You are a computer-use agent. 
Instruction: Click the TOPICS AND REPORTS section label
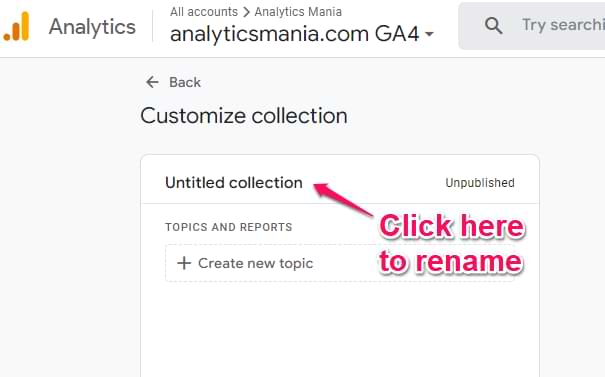coord(229,227)
